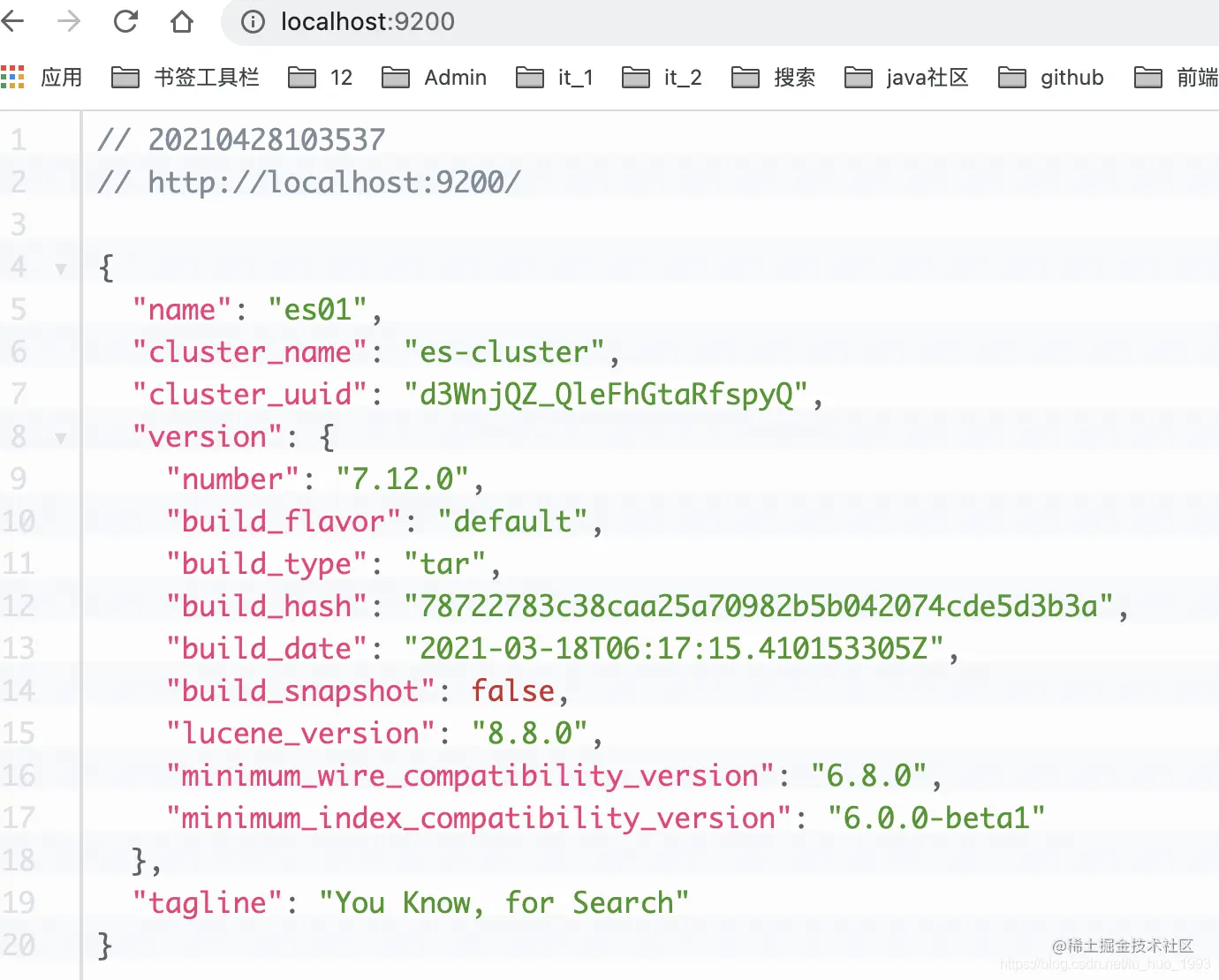Click the browser back arrow

pos(12,21)
